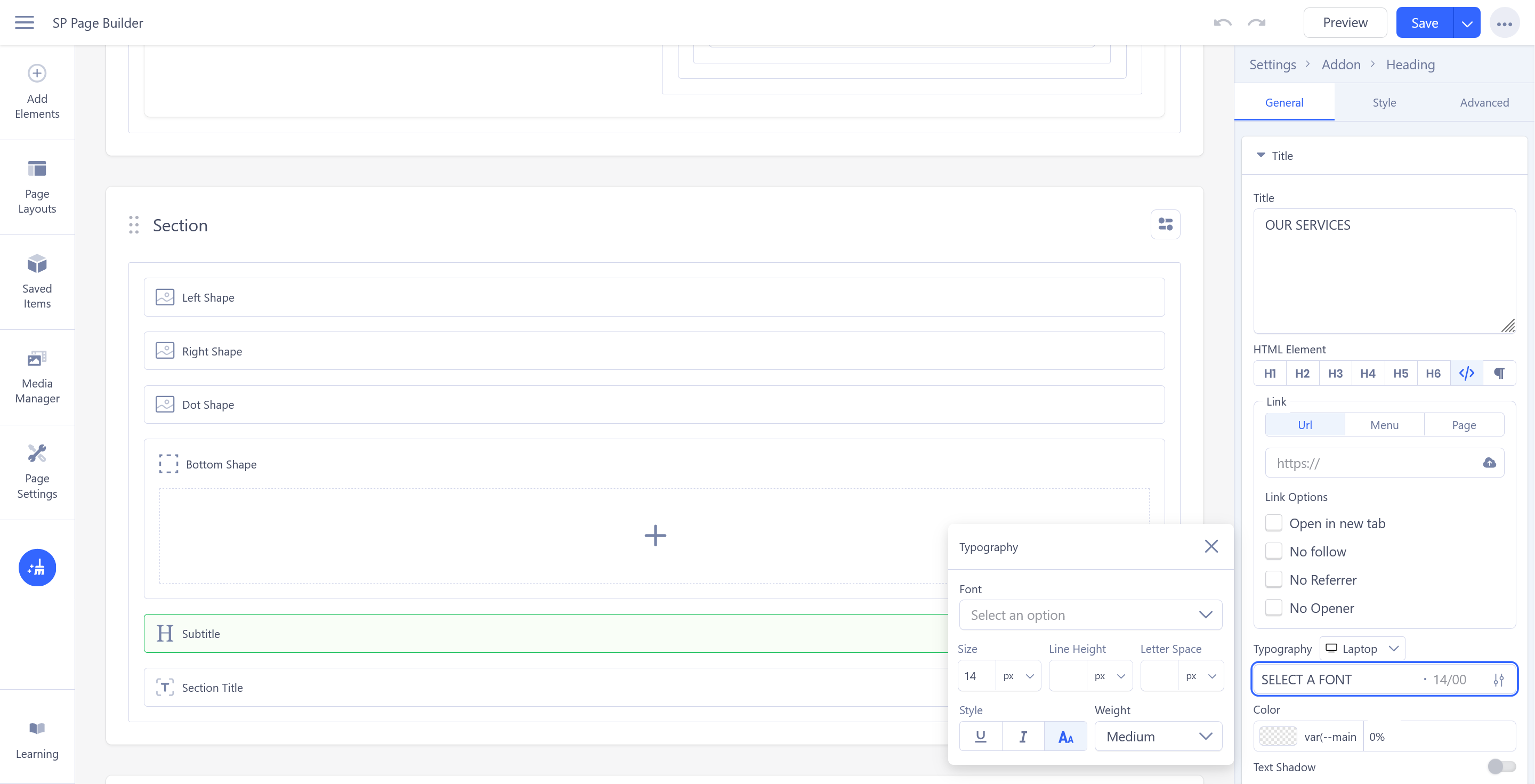
Task: Toggle uppercase text style button
Action: 1065,737
